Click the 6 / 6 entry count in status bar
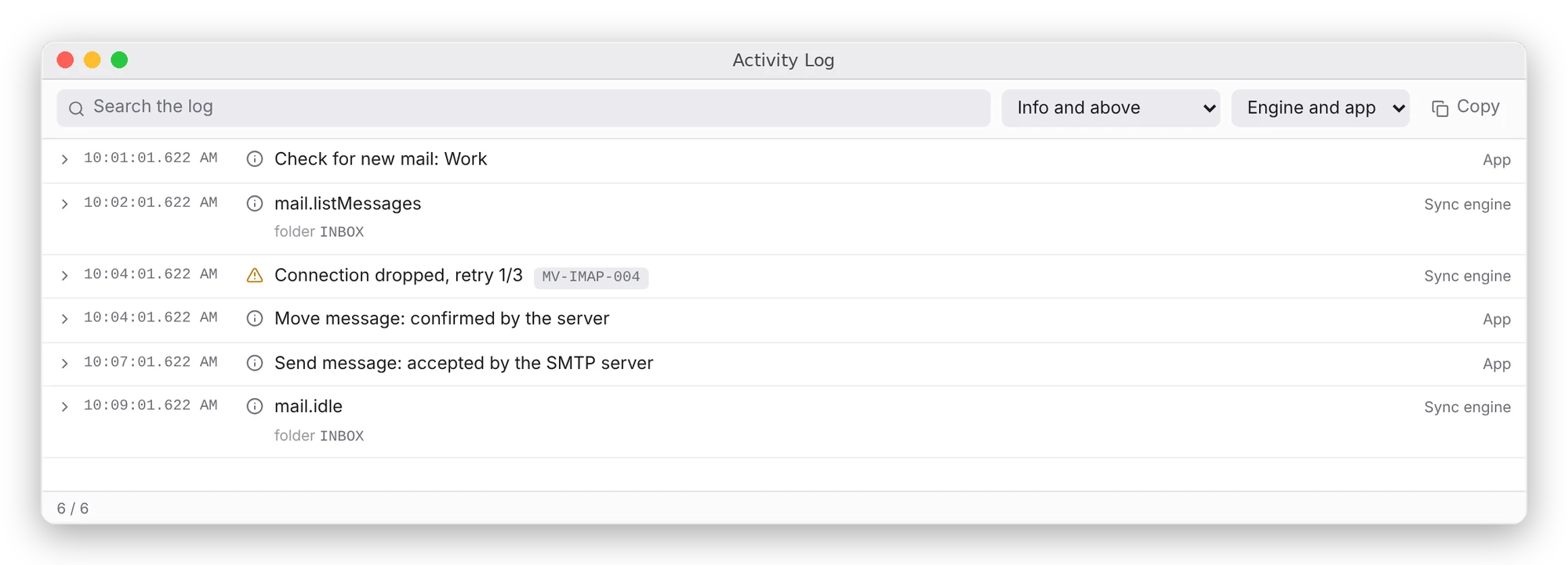 (x=72, y=509)
